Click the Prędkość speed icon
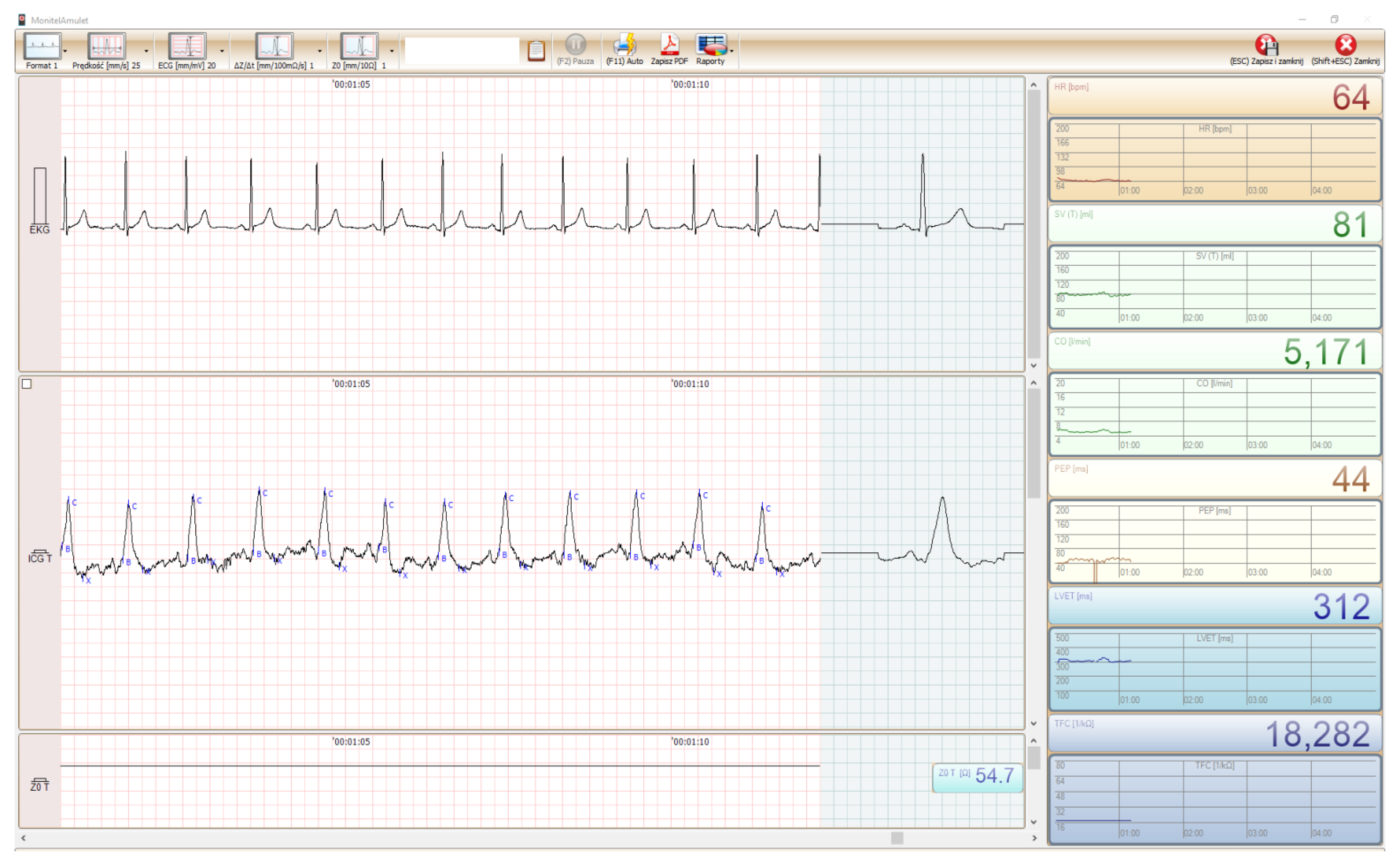 [106, 46]
